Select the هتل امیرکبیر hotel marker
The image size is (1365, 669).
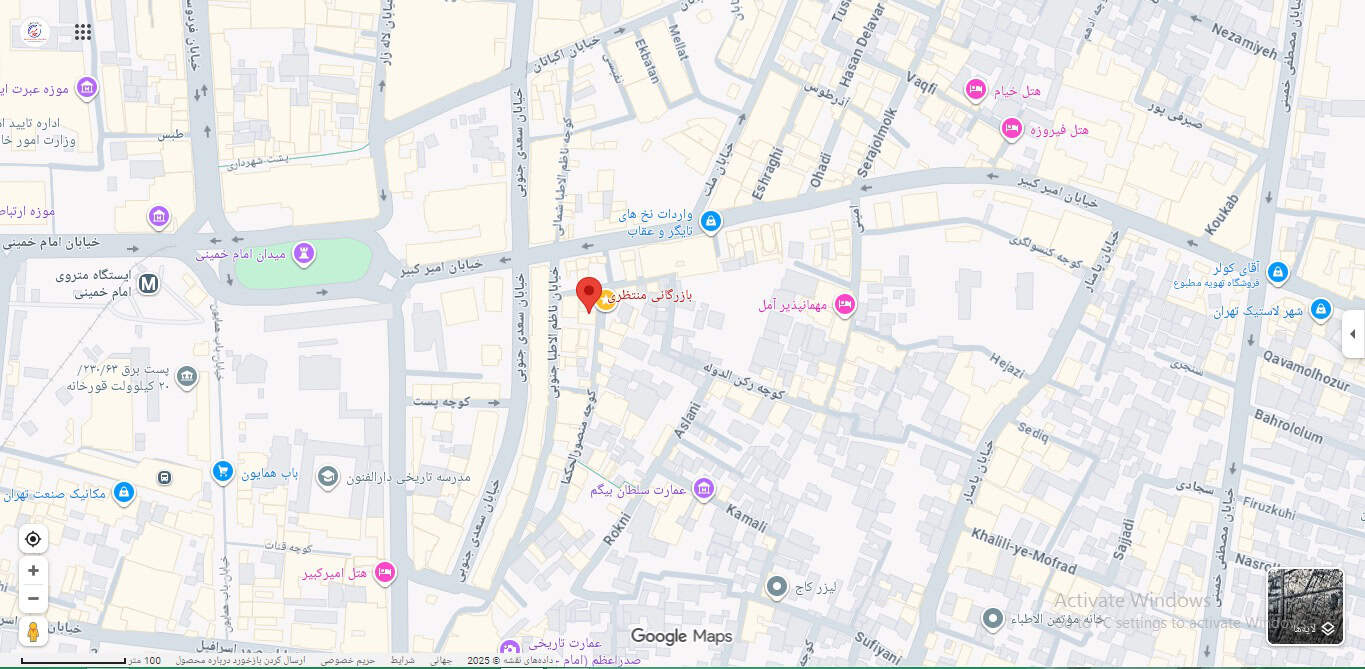tap(384, 573)
